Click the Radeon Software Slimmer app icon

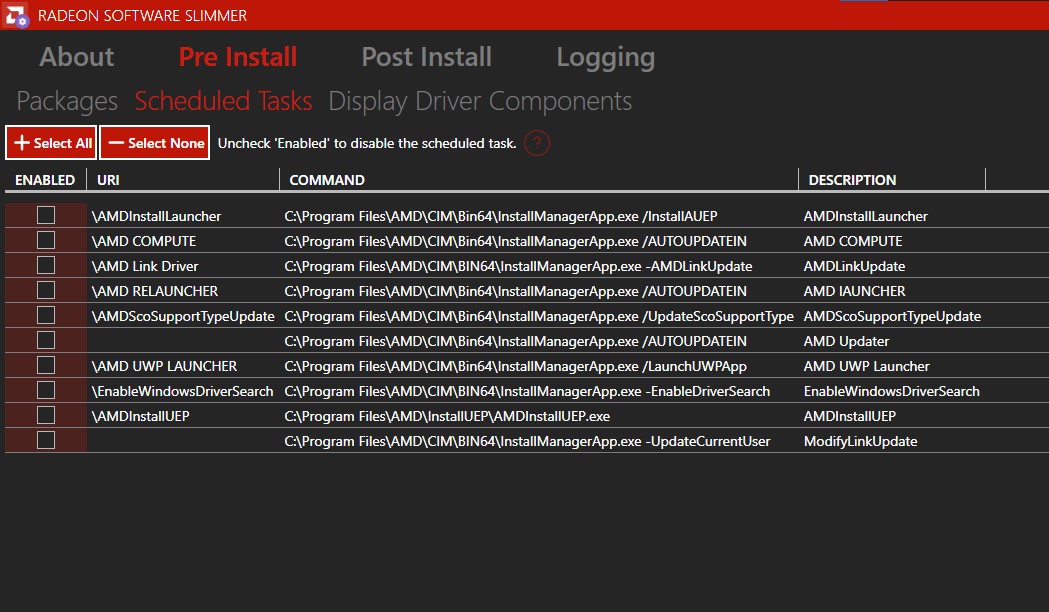(17, 16)
